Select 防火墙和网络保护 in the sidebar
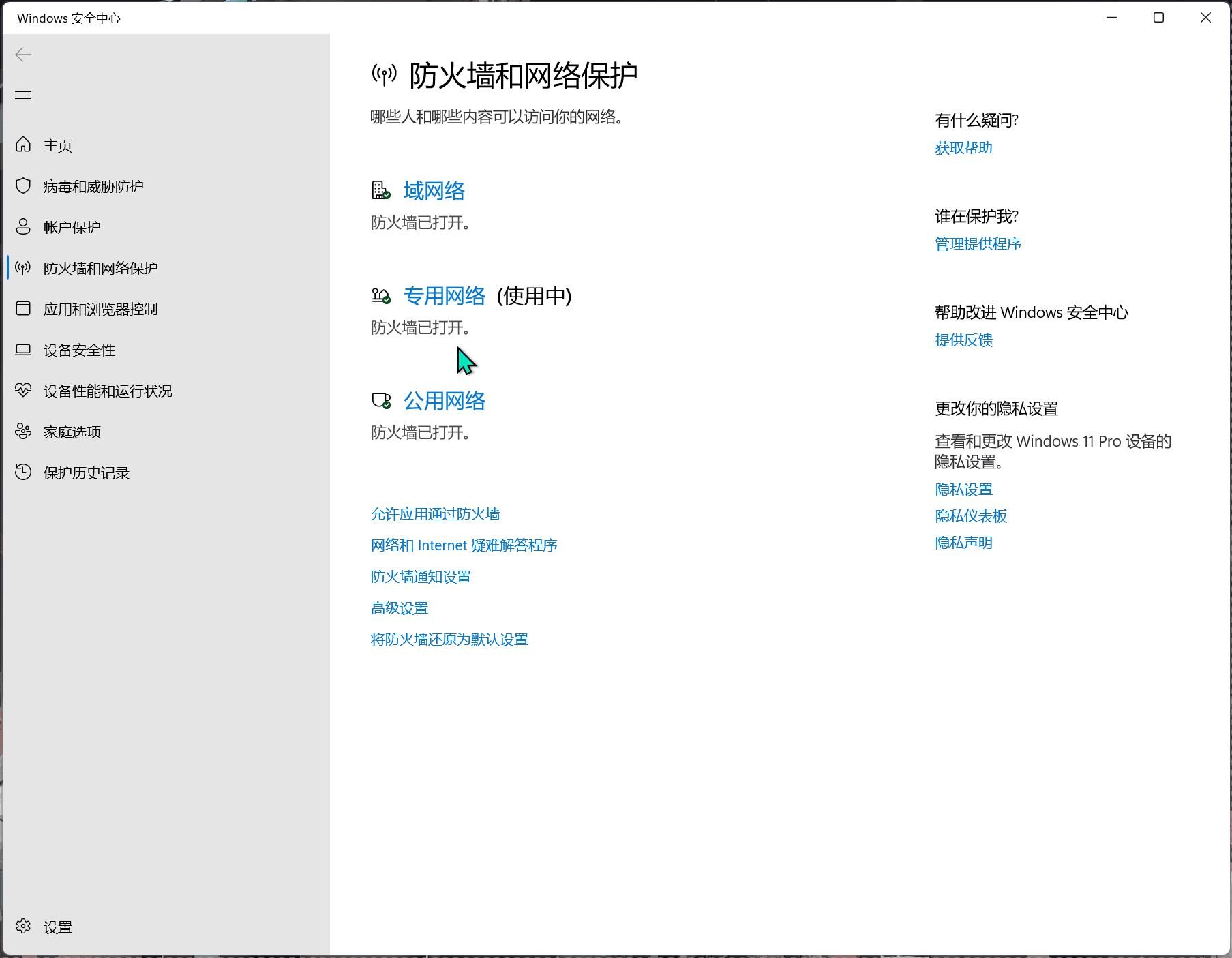Viewport: 1232px width, 958px height. coord(99,267)
